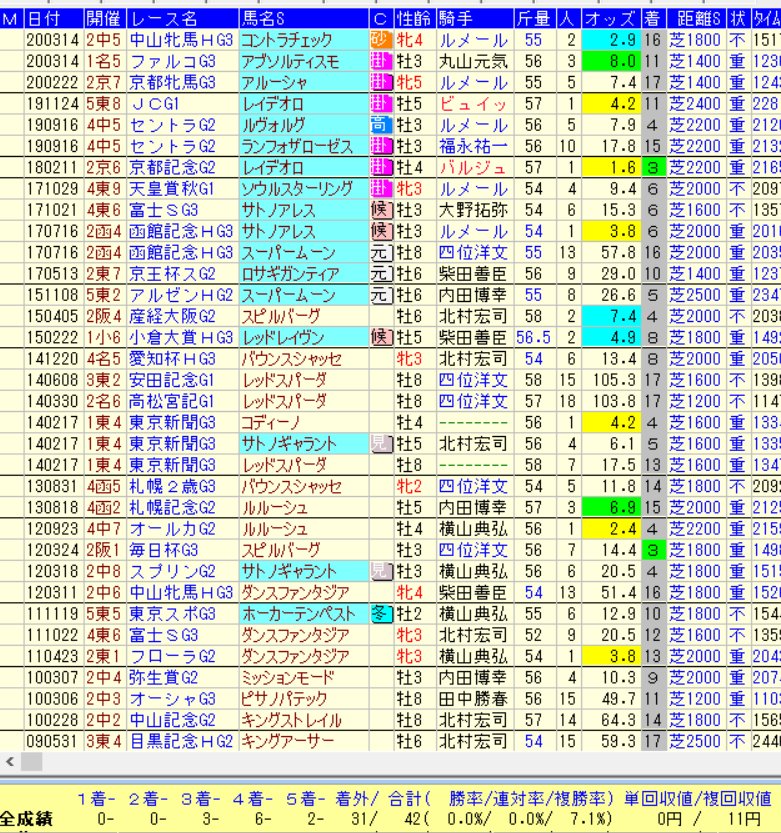Click date cell 090531

(x=53, y=741)
